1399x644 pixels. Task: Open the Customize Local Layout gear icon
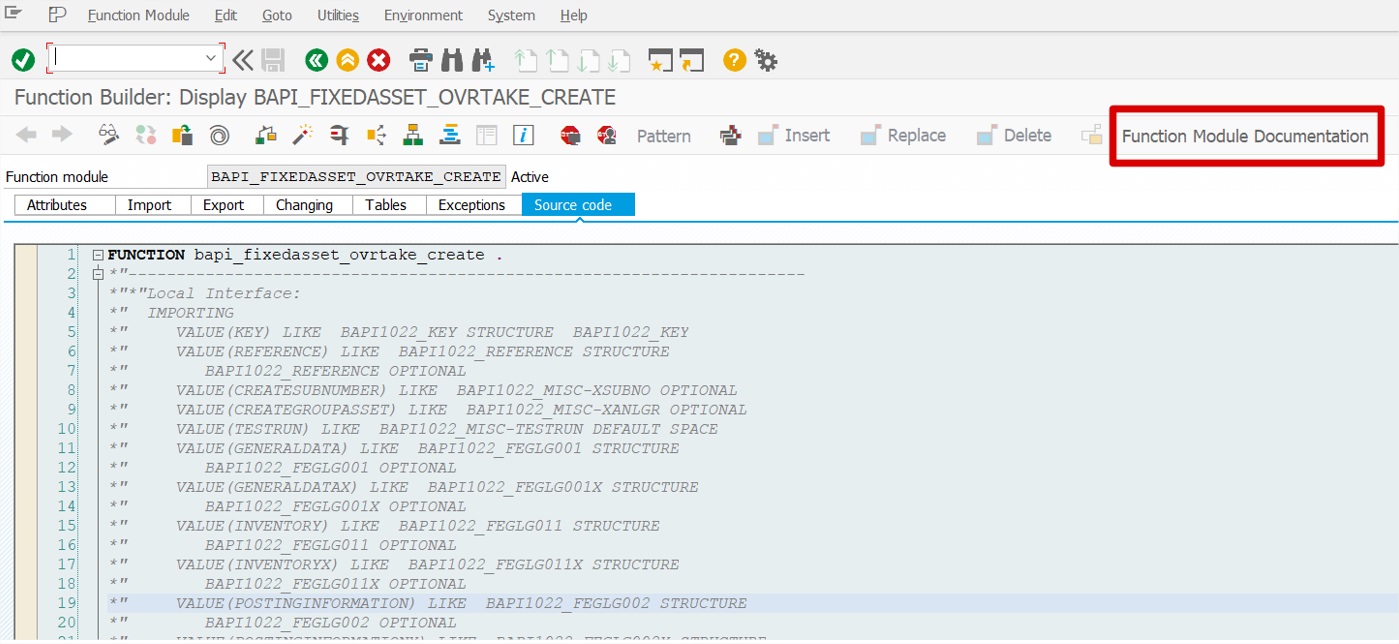[765, 60]
